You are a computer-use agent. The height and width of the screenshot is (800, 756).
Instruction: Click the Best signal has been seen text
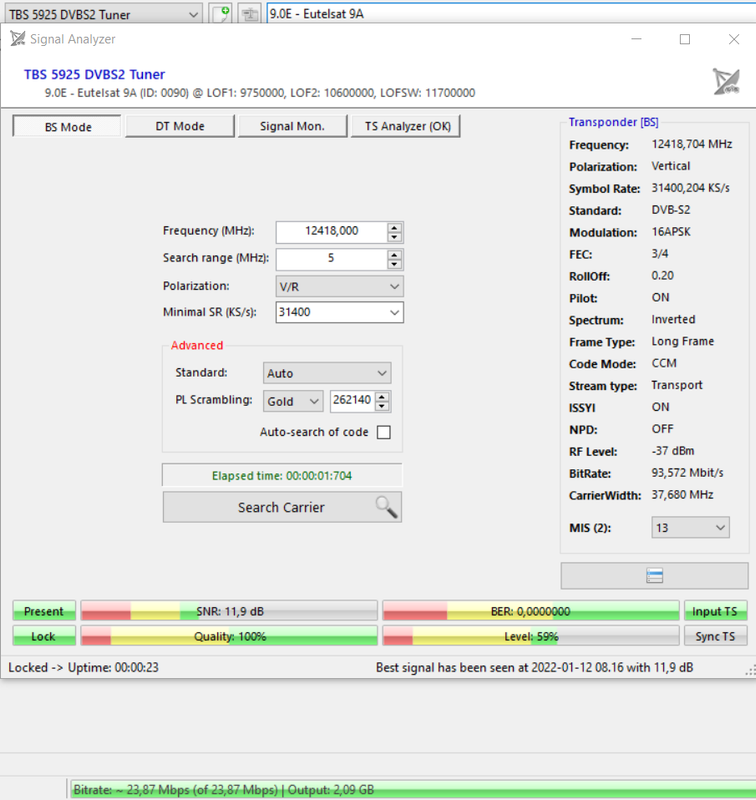[x=535, y=667]
